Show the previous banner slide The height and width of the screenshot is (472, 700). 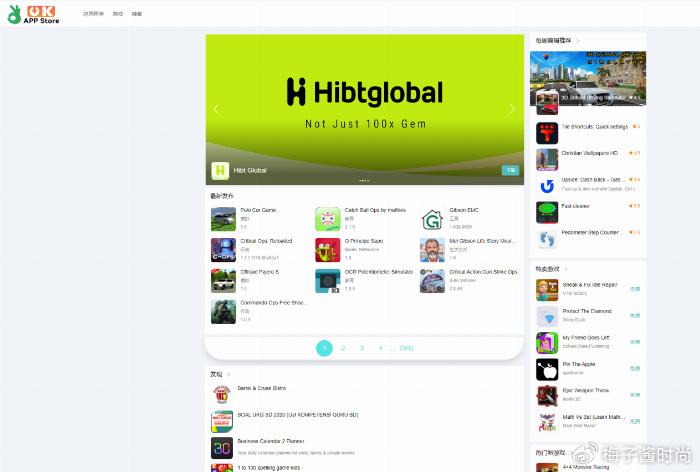tap(216, 109)
